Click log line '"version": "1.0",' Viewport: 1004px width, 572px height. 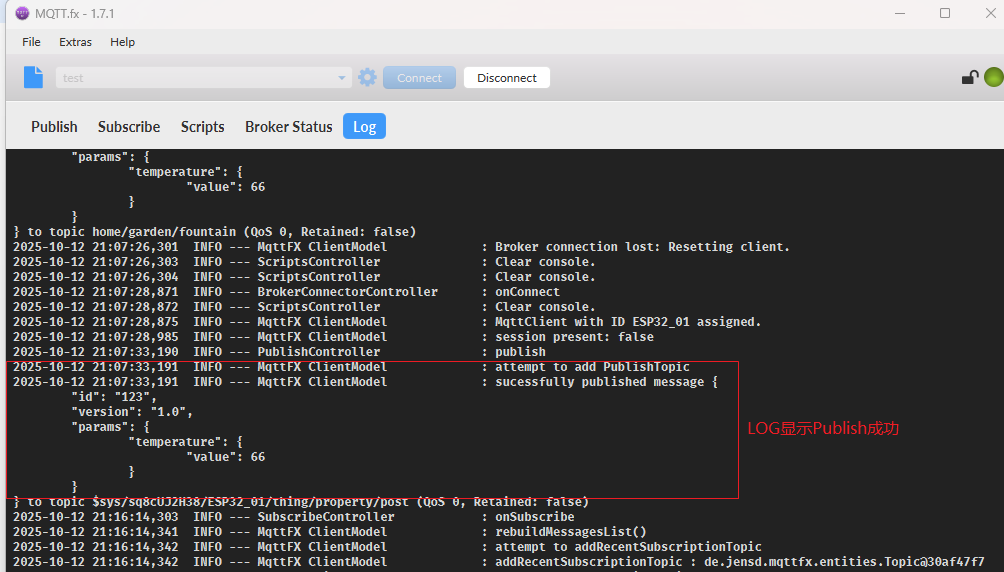pyautogui.click(x=132, y=411)
